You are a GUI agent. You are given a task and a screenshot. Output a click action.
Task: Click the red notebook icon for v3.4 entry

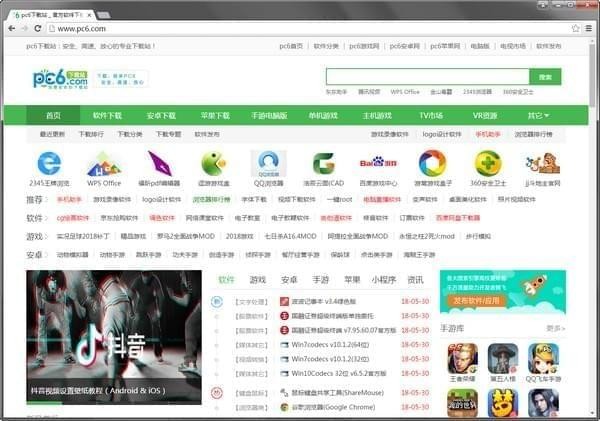284,302
